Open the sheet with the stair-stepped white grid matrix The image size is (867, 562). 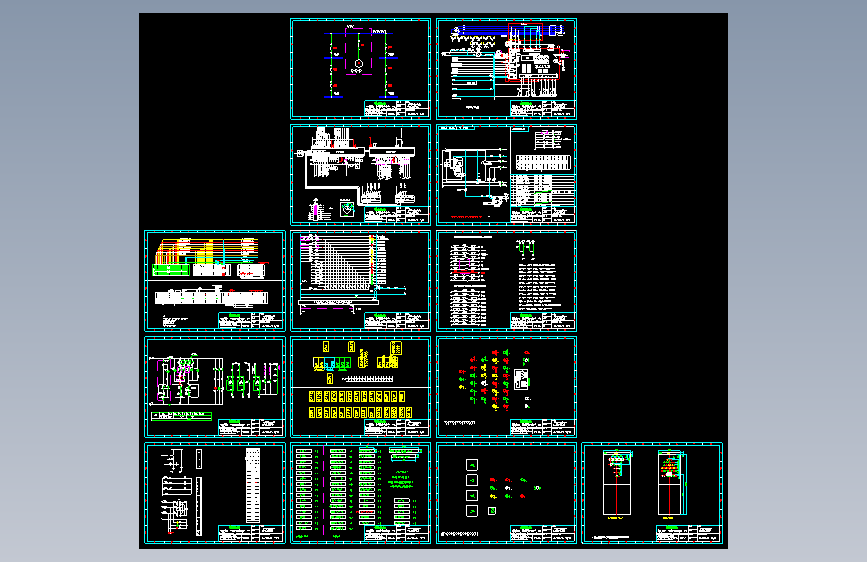pos(361,281)
